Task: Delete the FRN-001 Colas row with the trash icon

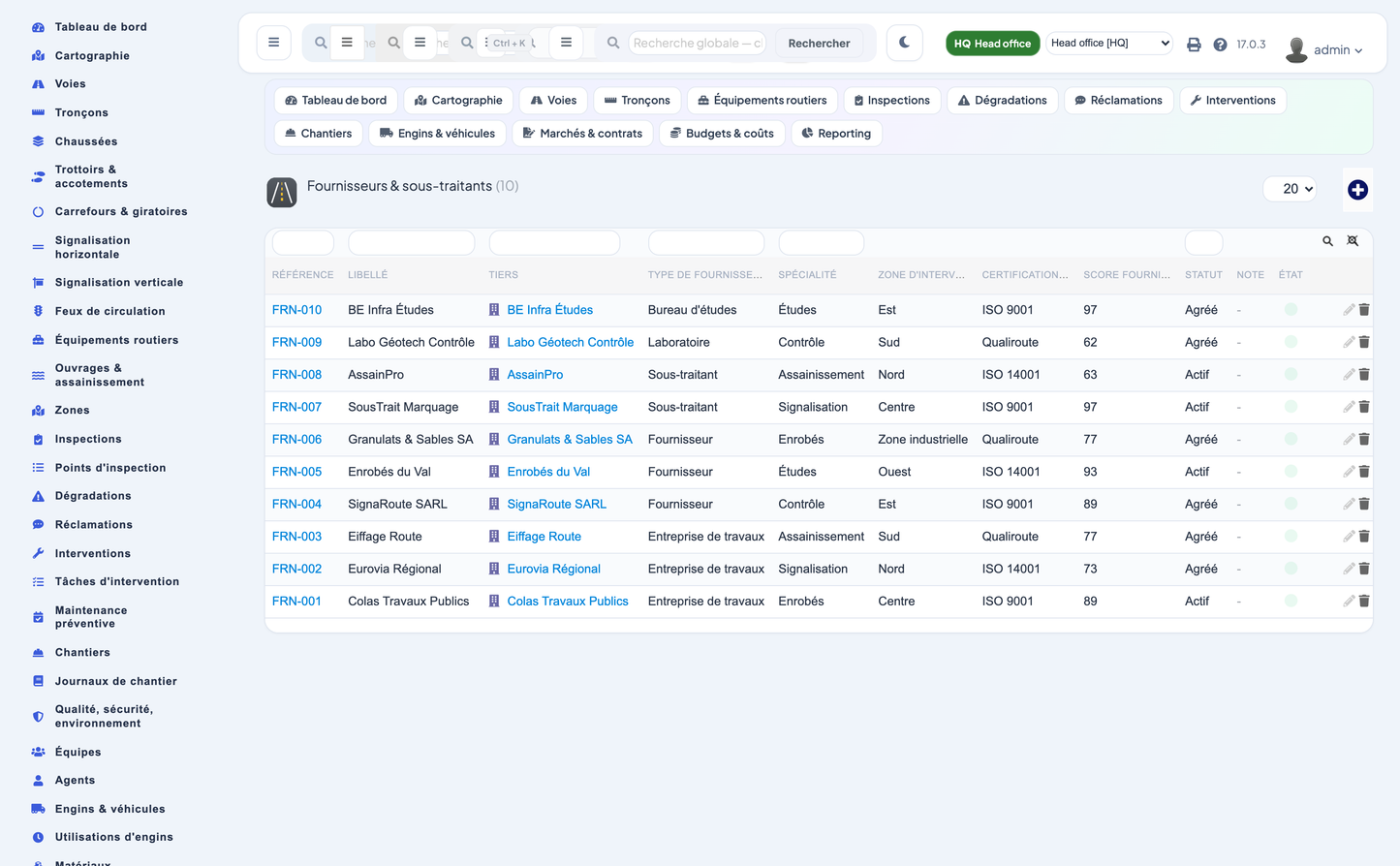Action: point(1364,602)
